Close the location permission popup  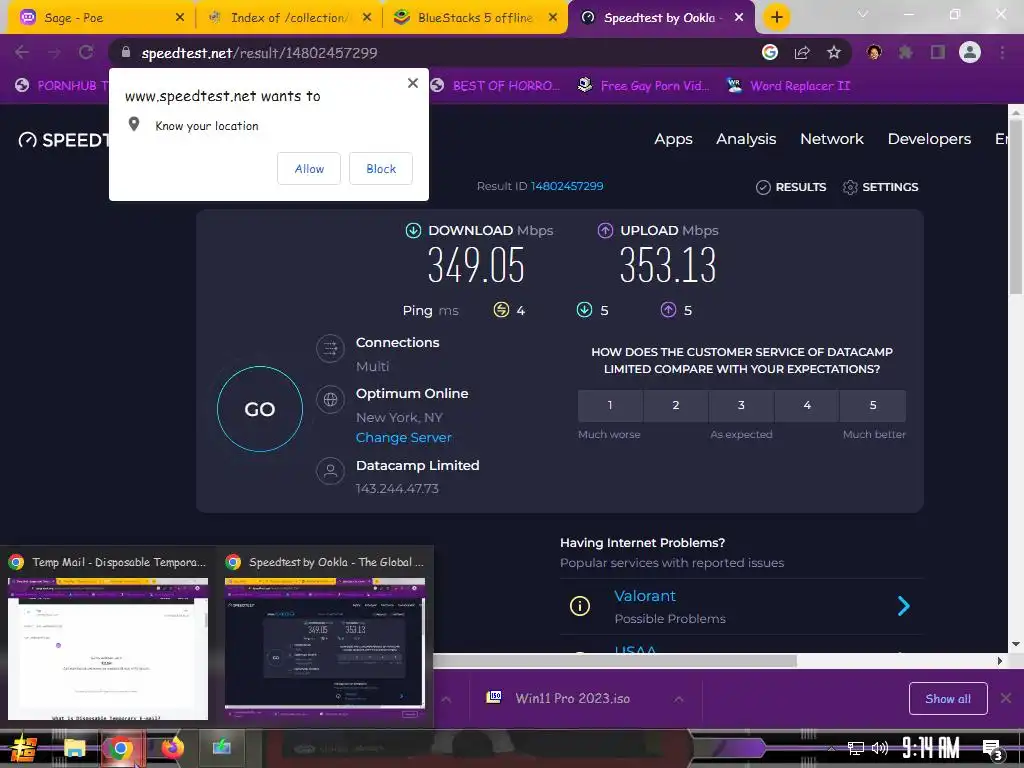413,83
